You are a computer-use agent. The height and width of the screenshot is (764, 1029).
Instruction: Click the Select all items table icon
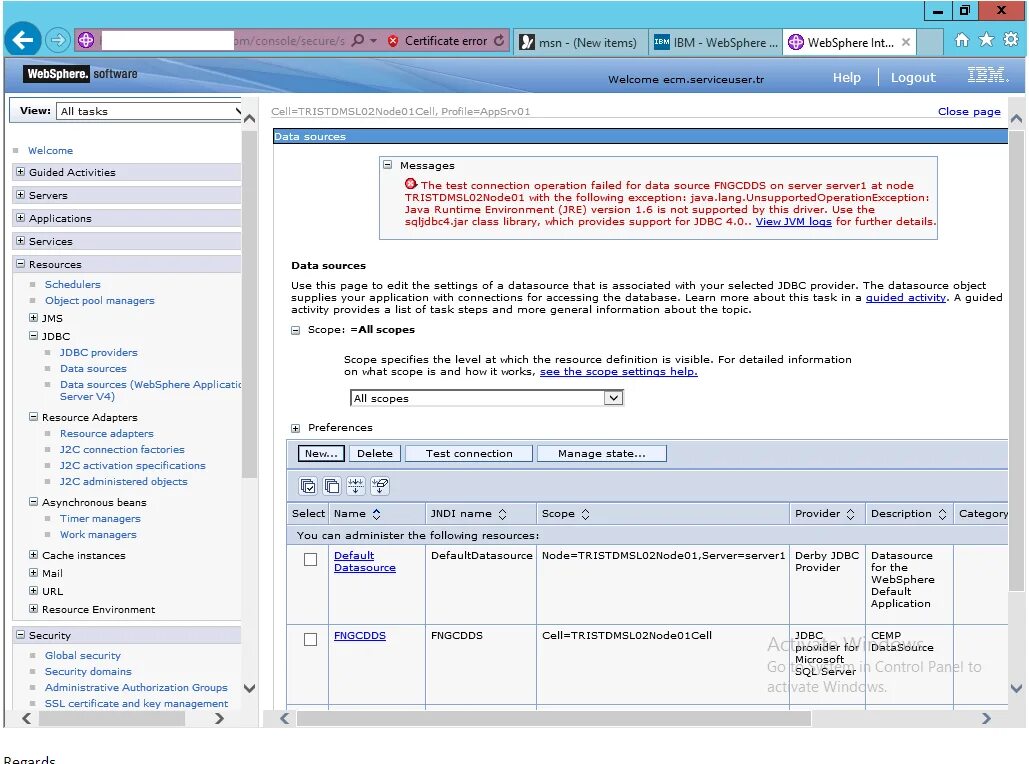(x=308, y=486)
